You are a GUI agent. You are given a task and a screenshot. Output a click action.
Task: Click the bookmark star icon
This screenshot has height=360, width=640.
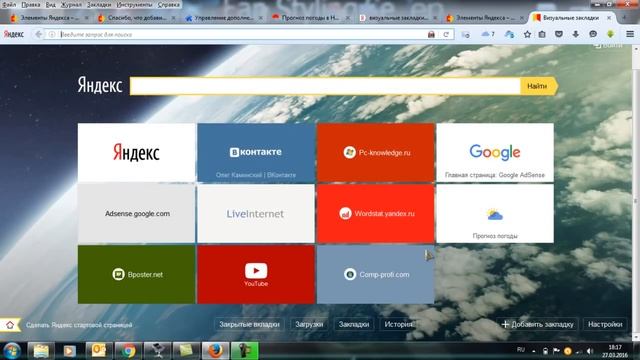pyautogui.click(x=527, y=34)
